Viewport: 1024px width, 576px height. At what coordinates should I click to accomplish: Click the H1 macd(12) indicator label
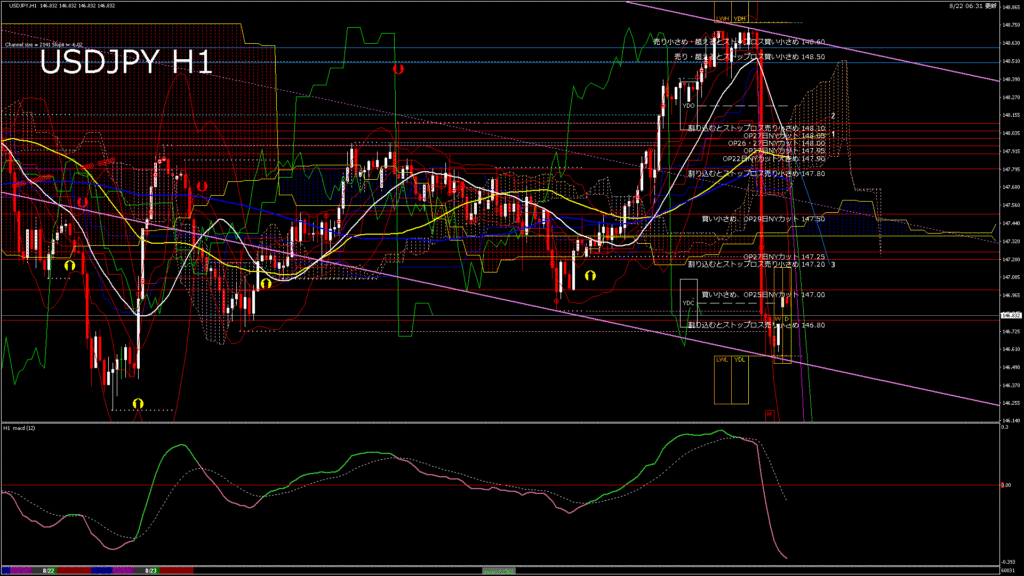pyautogui.click(x=22, y=428)
